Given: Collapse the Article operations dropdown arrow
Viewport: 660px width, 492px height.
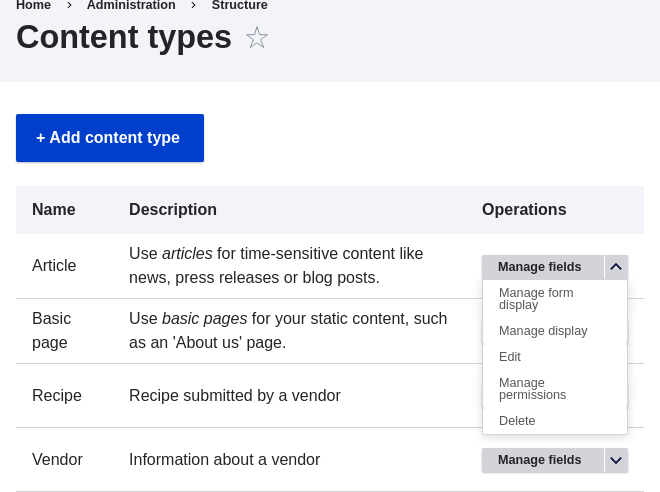Looking at the screenshot, I should [x=616, y=267].
